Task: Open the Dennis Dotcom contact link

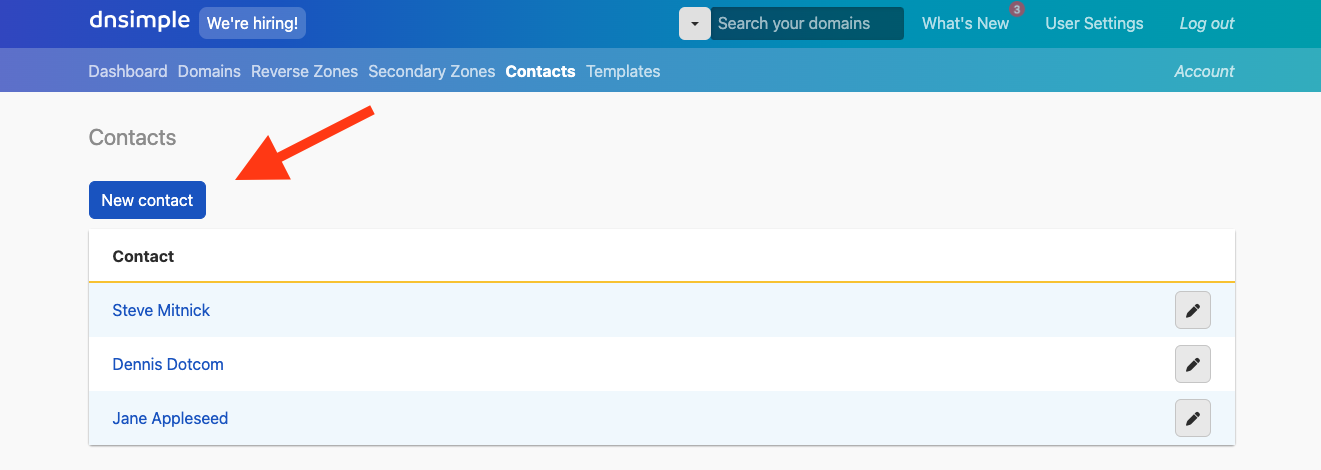Action: [x=168, y=365]
